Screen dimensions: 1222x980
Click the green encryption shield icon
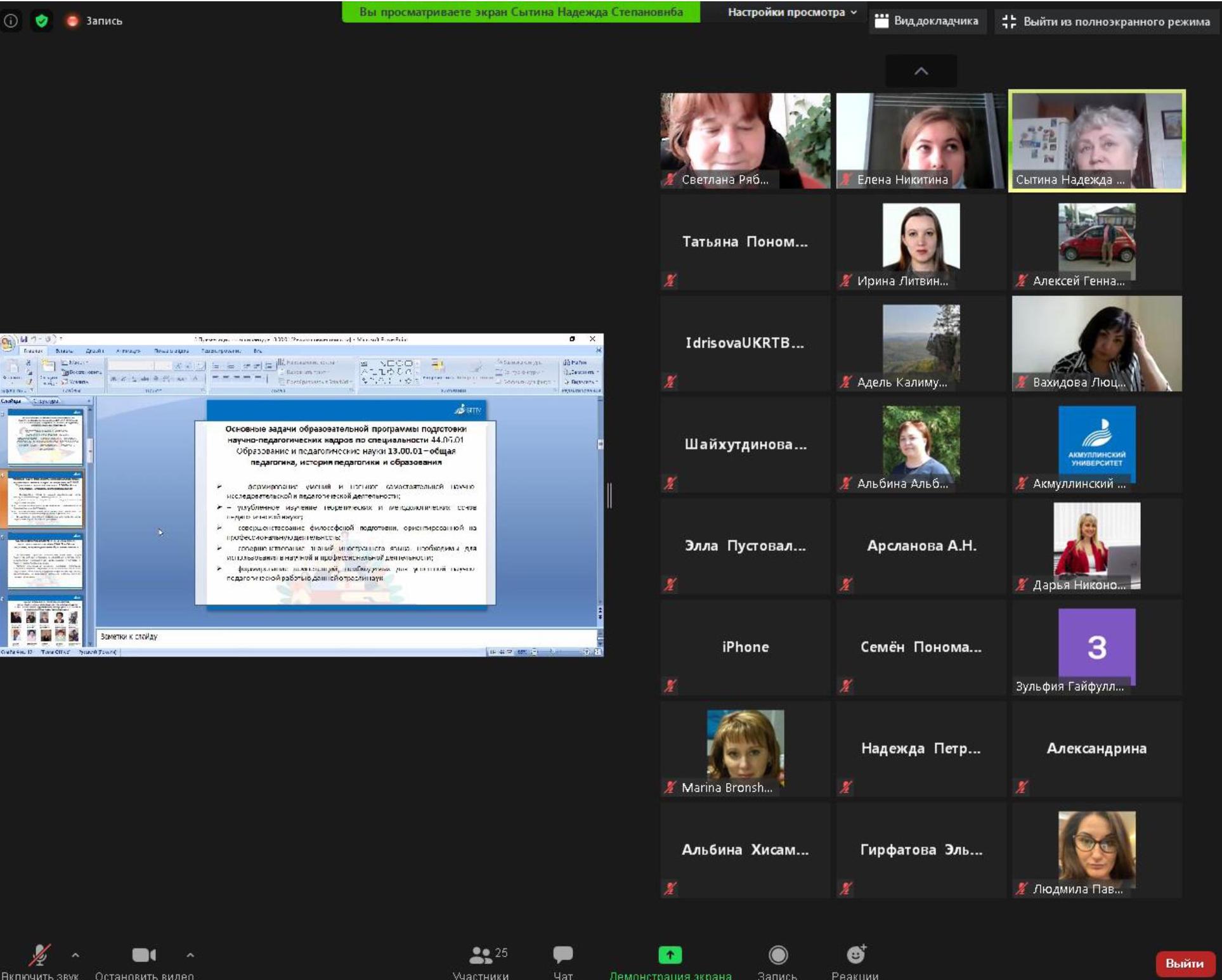tap(42, 21)
